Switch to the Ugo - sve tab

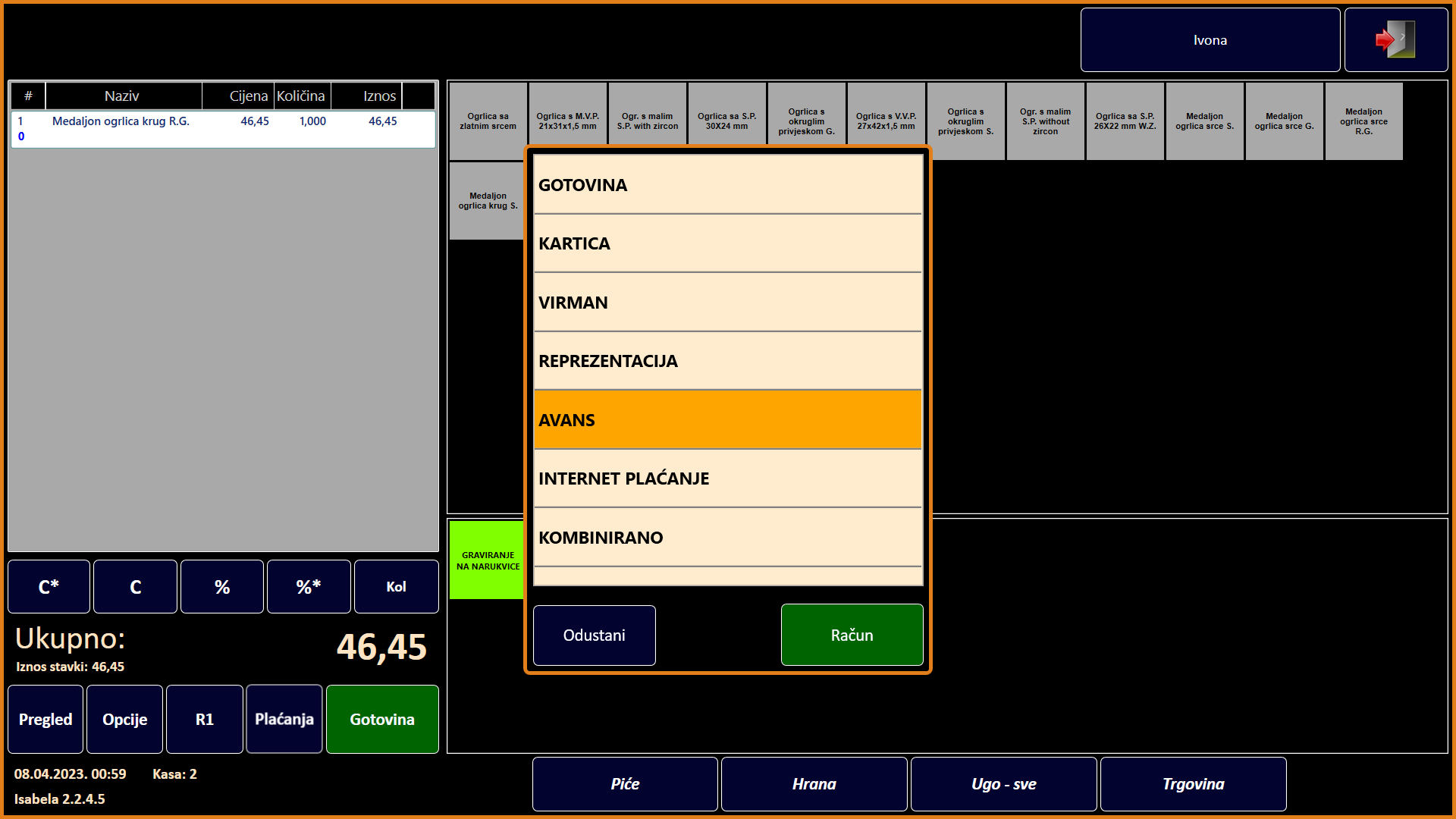[1004, 784]
